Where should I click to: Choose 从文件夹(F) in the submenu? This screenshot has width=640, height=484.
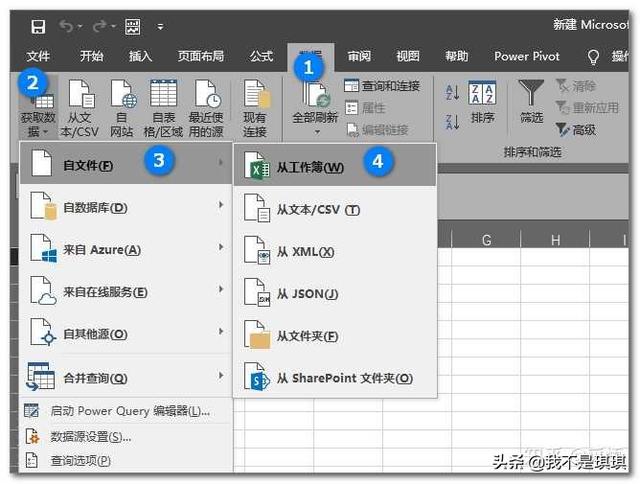coord(335,336)
